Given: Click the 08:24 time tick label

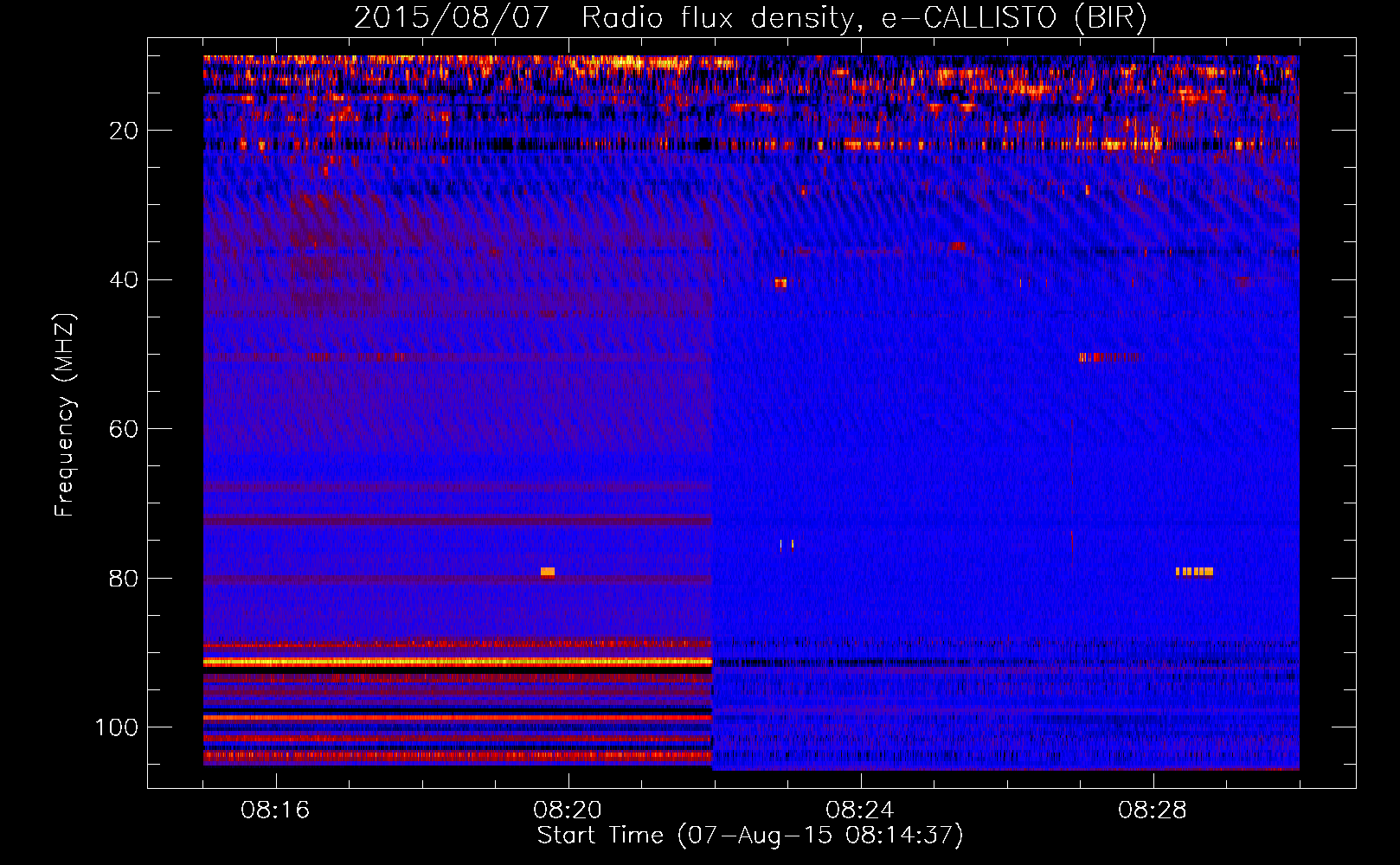Looking at the screenshot, I should 860,811.
